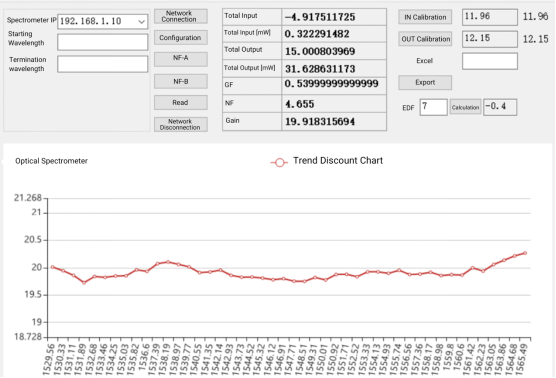556x378 pixels.
Task: Select the OUT Calibration value field 12.15
Action: tap(490, 39)
